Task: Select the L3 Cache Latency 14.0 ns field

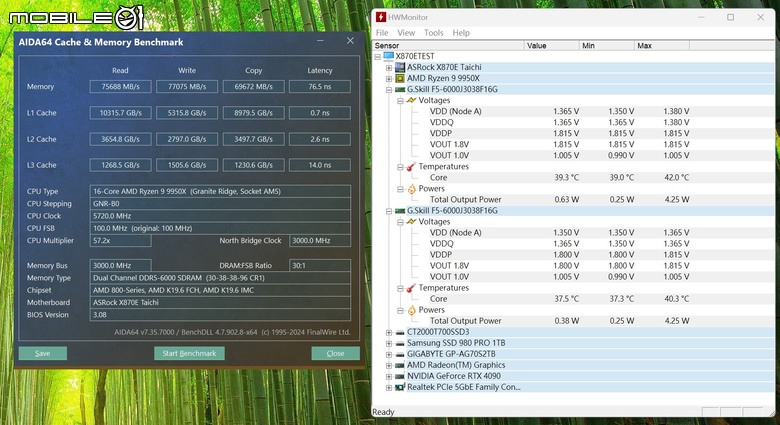Action: tap(320, 165)
